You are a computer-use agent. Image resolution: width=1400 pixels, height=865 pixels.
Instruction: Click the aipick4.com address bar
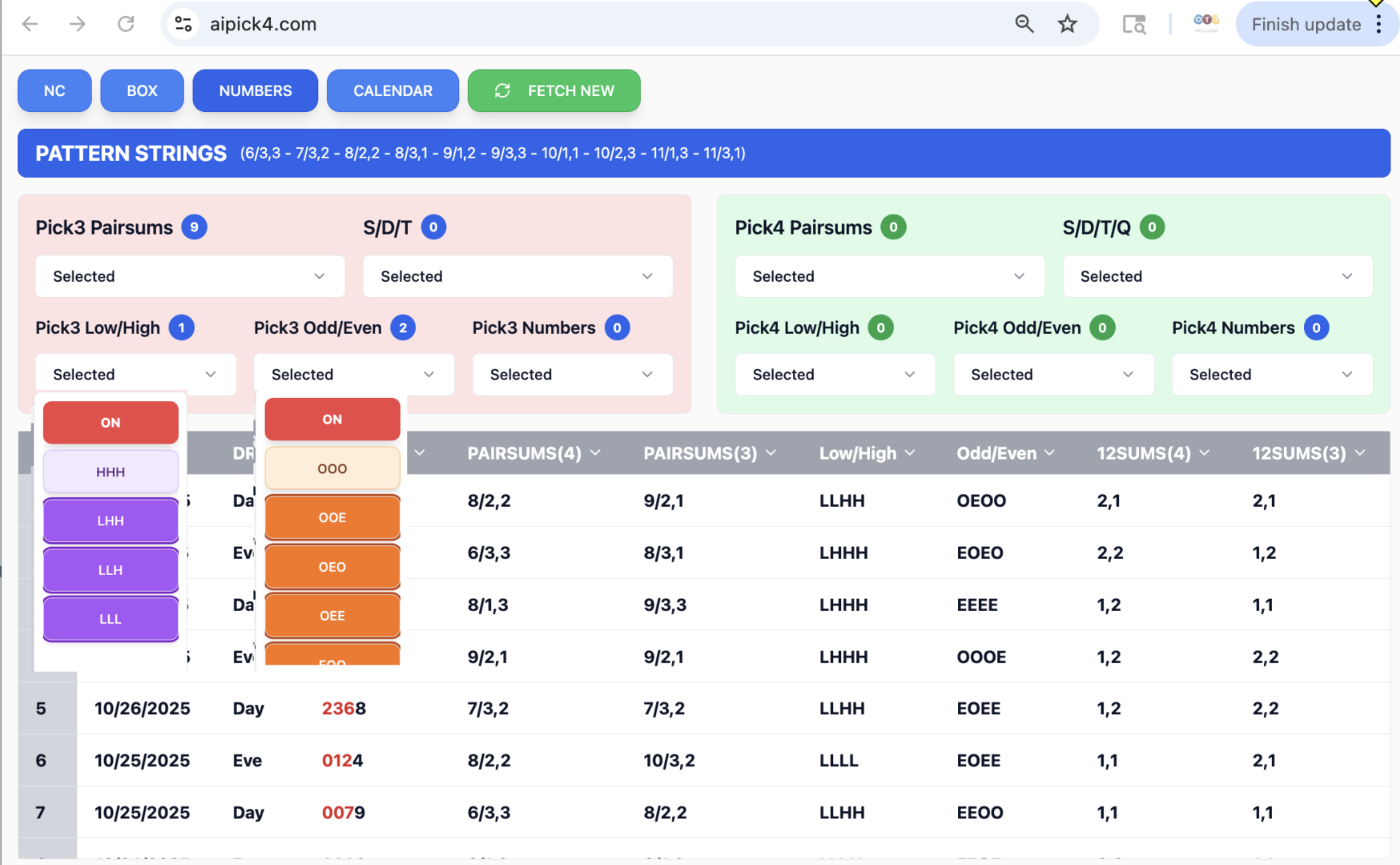(561, 24)
